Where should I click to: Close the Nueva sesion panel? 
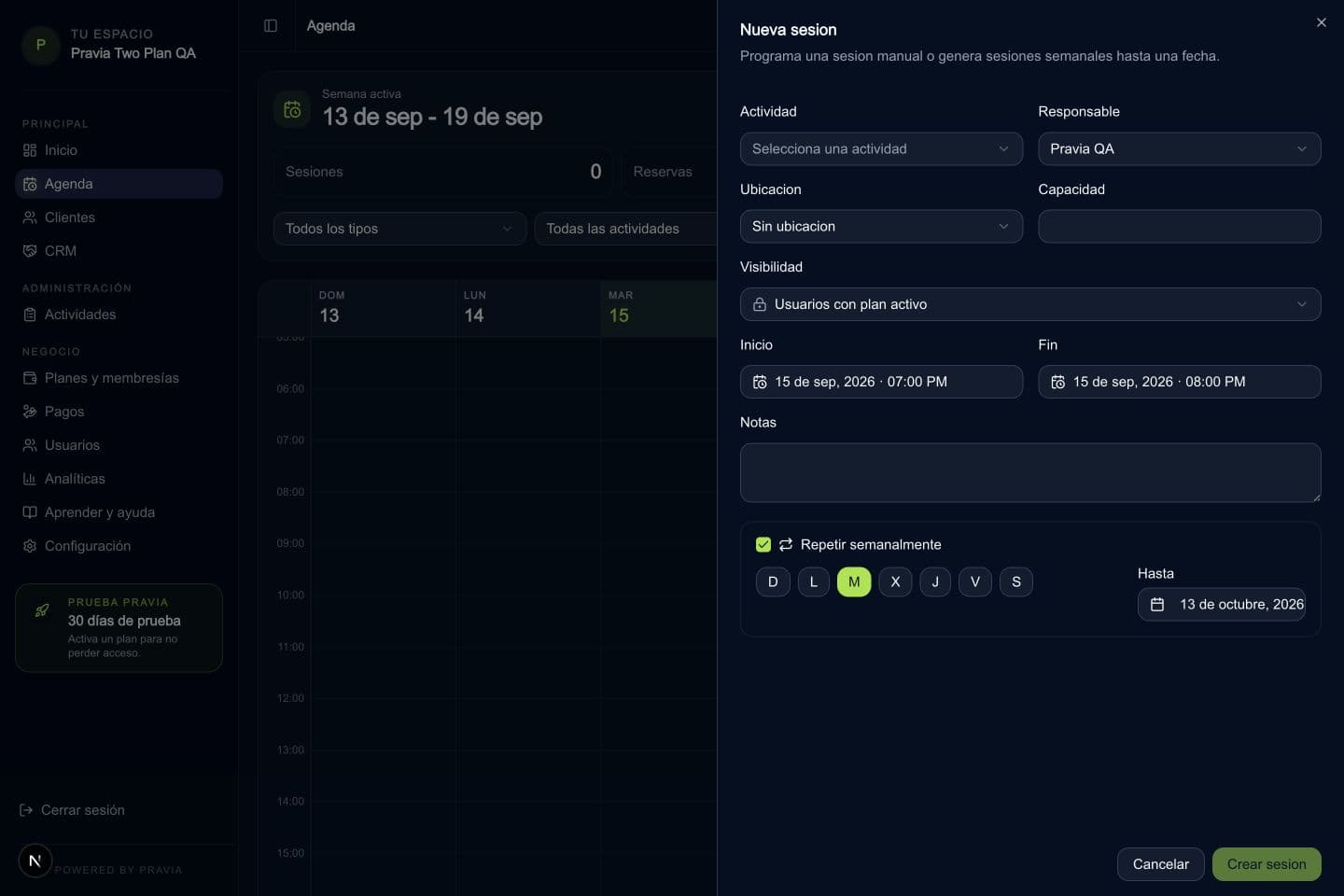1322,22
